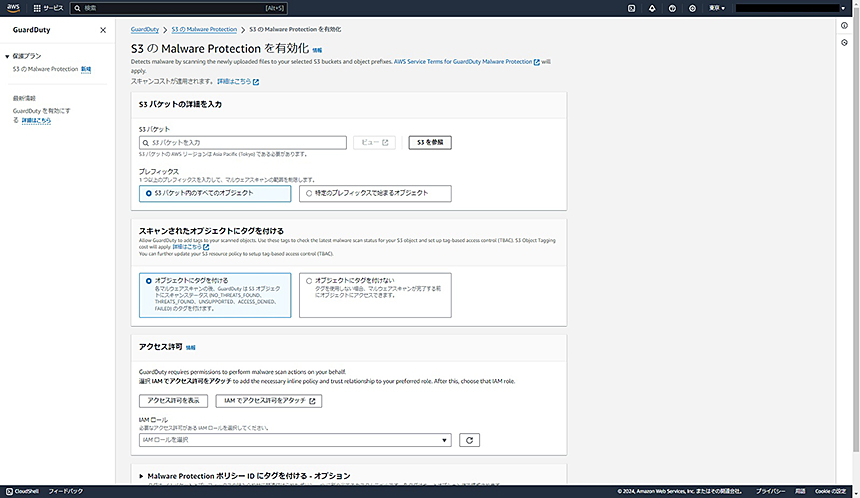Click the S3 bucket input field

pyautogui.click(x=243, y=143)
